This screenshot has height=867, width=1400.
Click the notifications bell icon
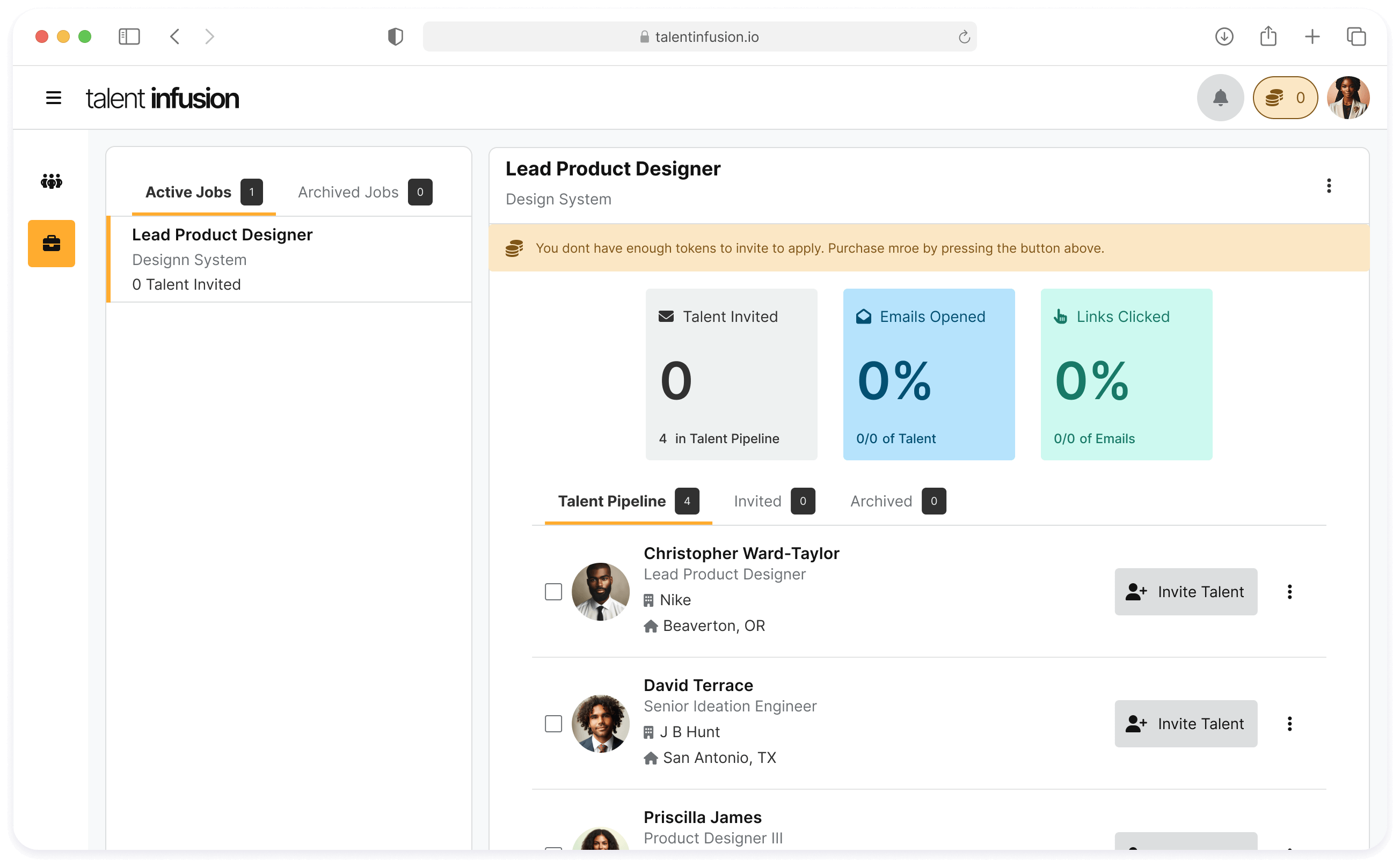(x=1220, y=98)
